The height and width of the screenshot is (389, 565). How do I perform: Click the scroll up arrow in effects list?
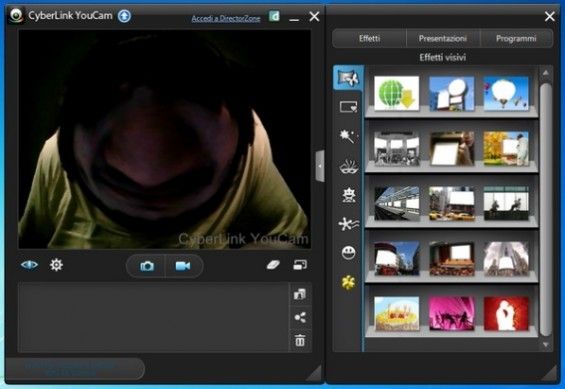(x=546, y=73)
